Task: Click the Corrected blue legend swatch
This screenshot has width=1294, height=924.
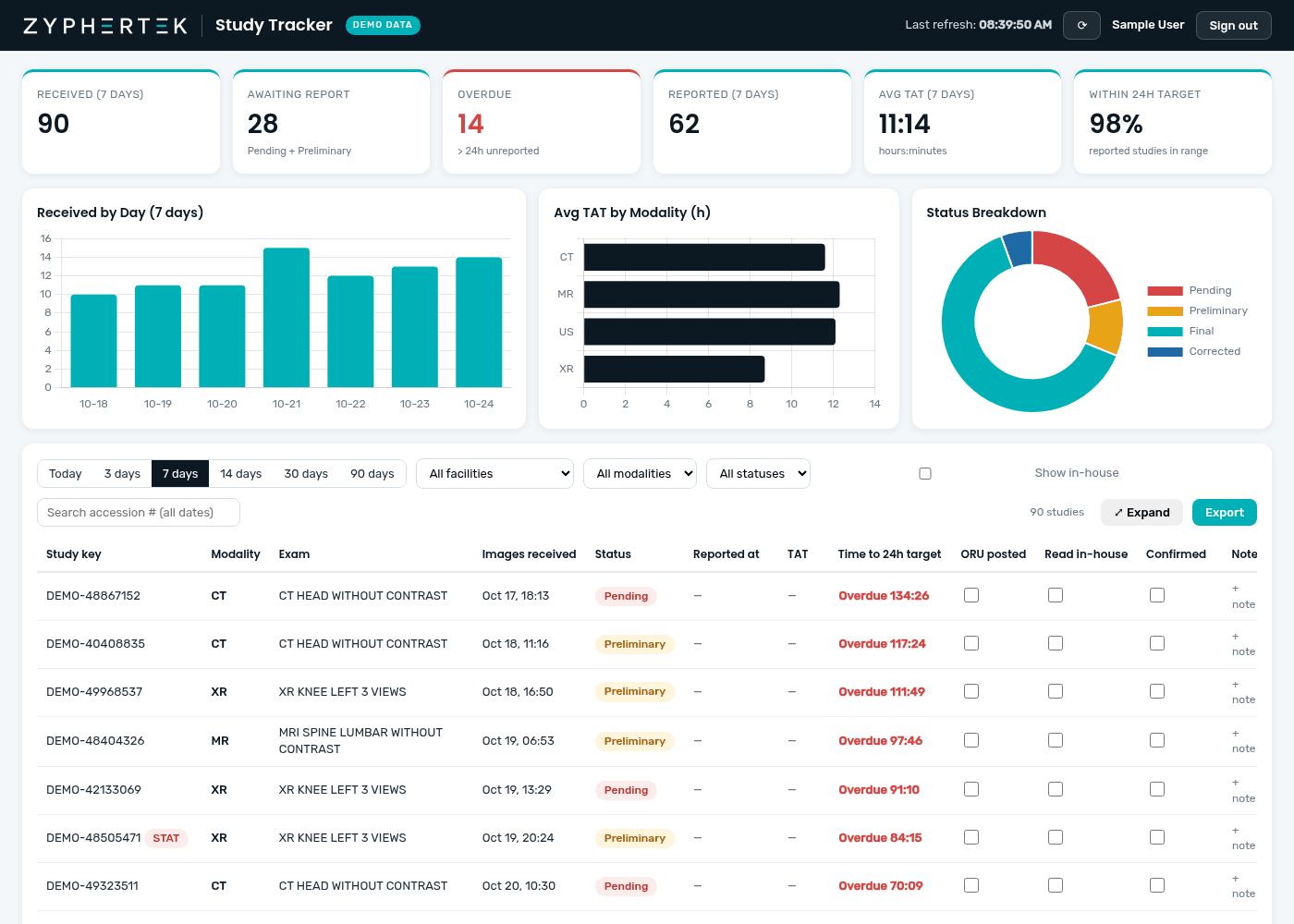Action: (x=1165, y=352)
